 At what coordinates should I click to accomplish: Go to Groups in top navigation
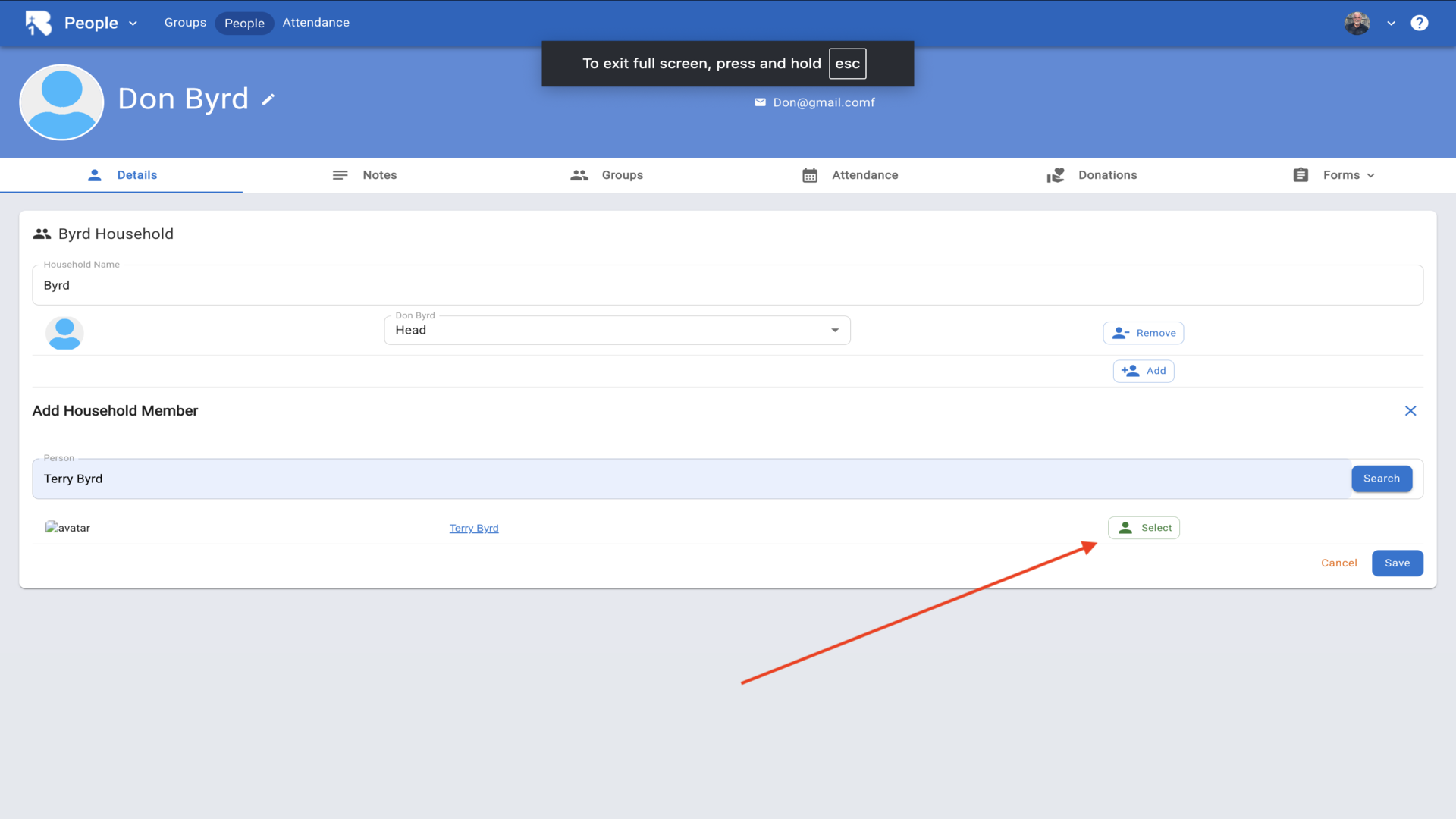tap(185, 23)
